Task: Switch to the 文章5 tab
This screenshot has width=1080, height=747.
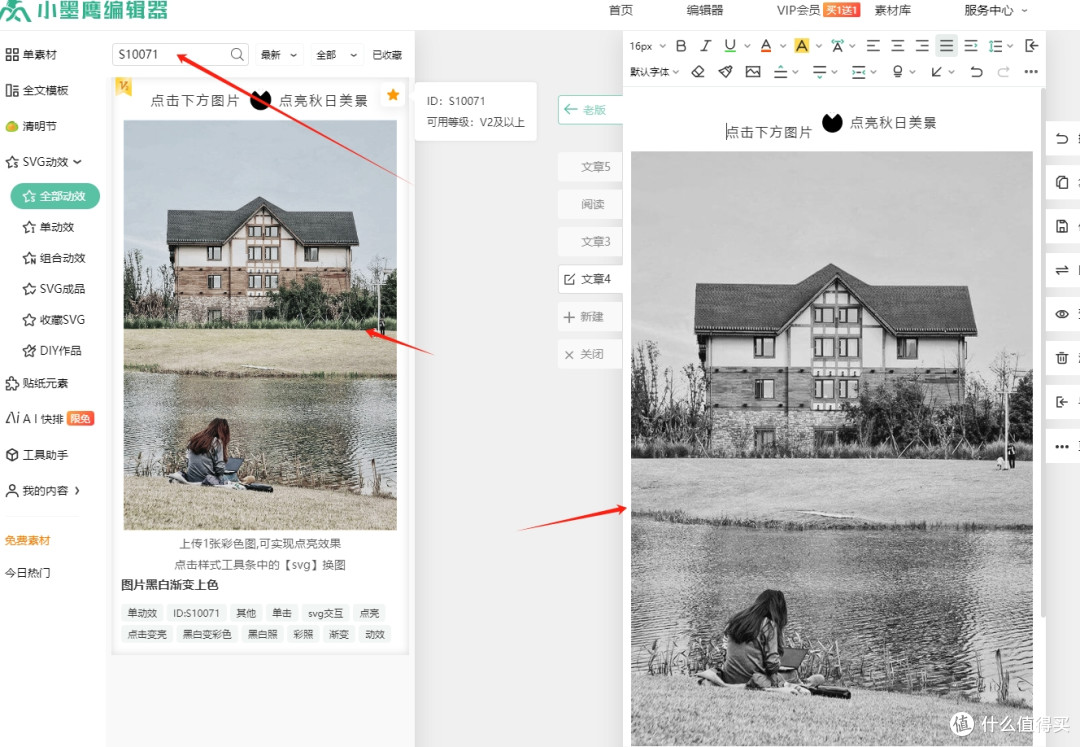Action: [590, 167]
